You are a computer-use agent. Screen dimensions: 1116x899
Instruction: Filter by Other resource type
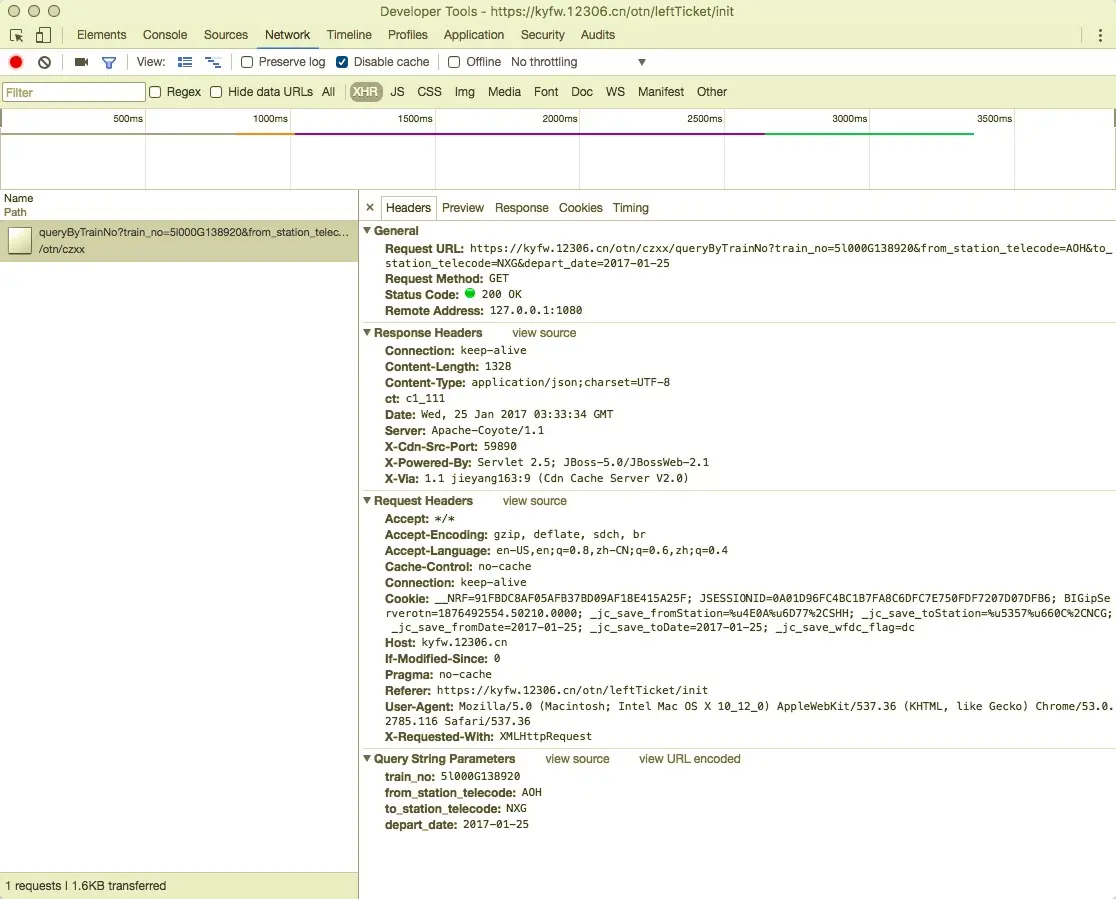point(712,92)
